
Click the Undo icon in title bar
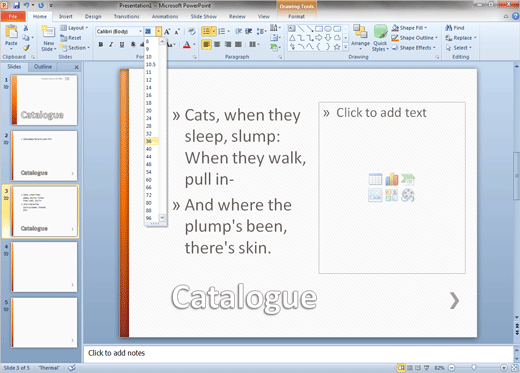click(26, 5)
